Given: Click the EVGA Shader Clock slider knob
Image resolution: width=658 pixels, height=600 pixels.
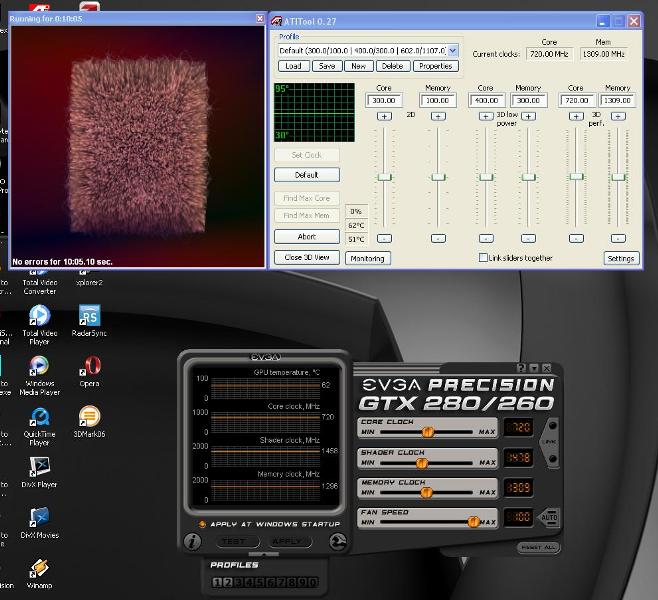Looking at the screenshot, I should pyautogui.click(x=421, y=463).
